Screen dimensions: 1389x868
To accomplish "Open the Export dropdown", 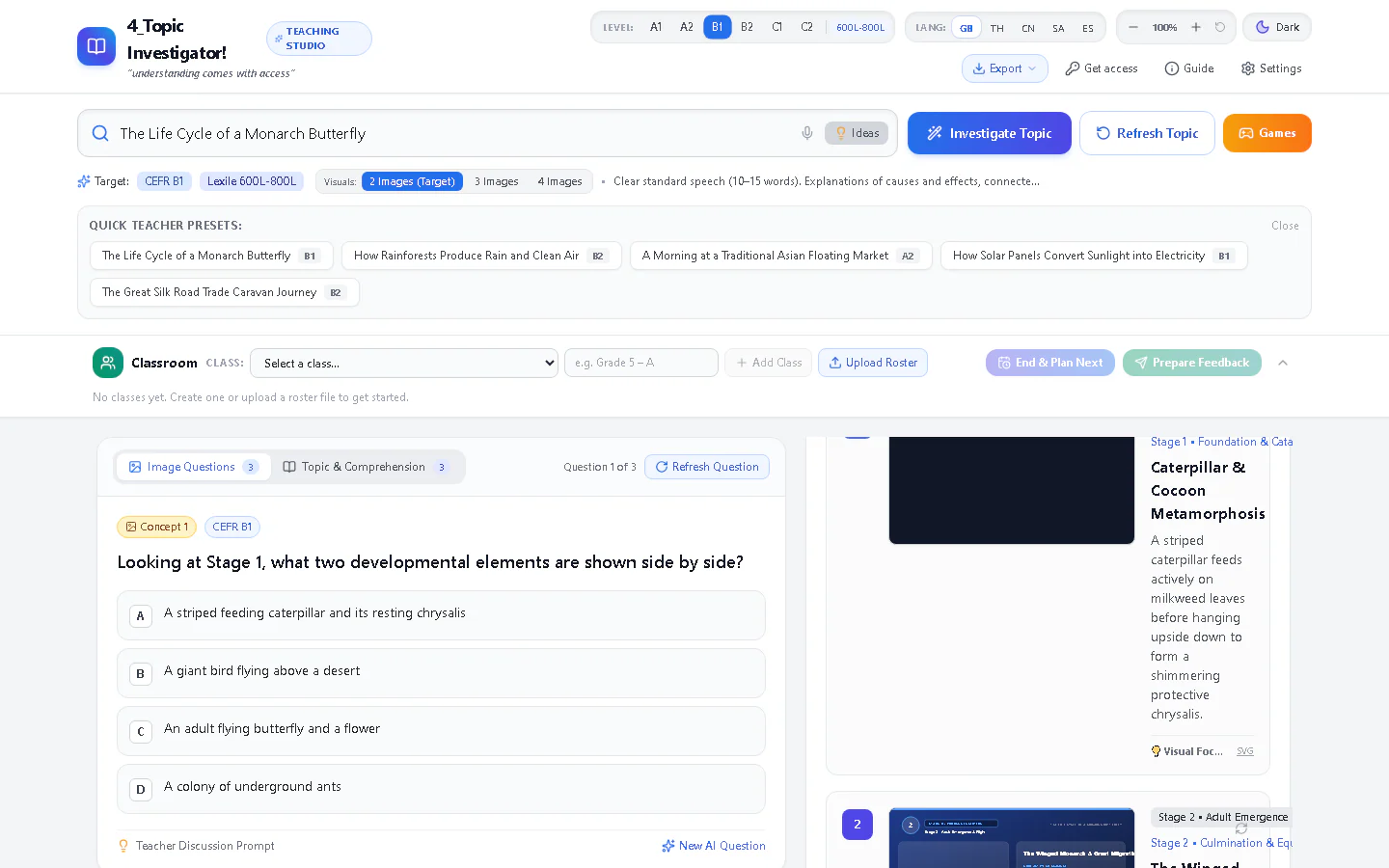I will (x=1005, y=68).
